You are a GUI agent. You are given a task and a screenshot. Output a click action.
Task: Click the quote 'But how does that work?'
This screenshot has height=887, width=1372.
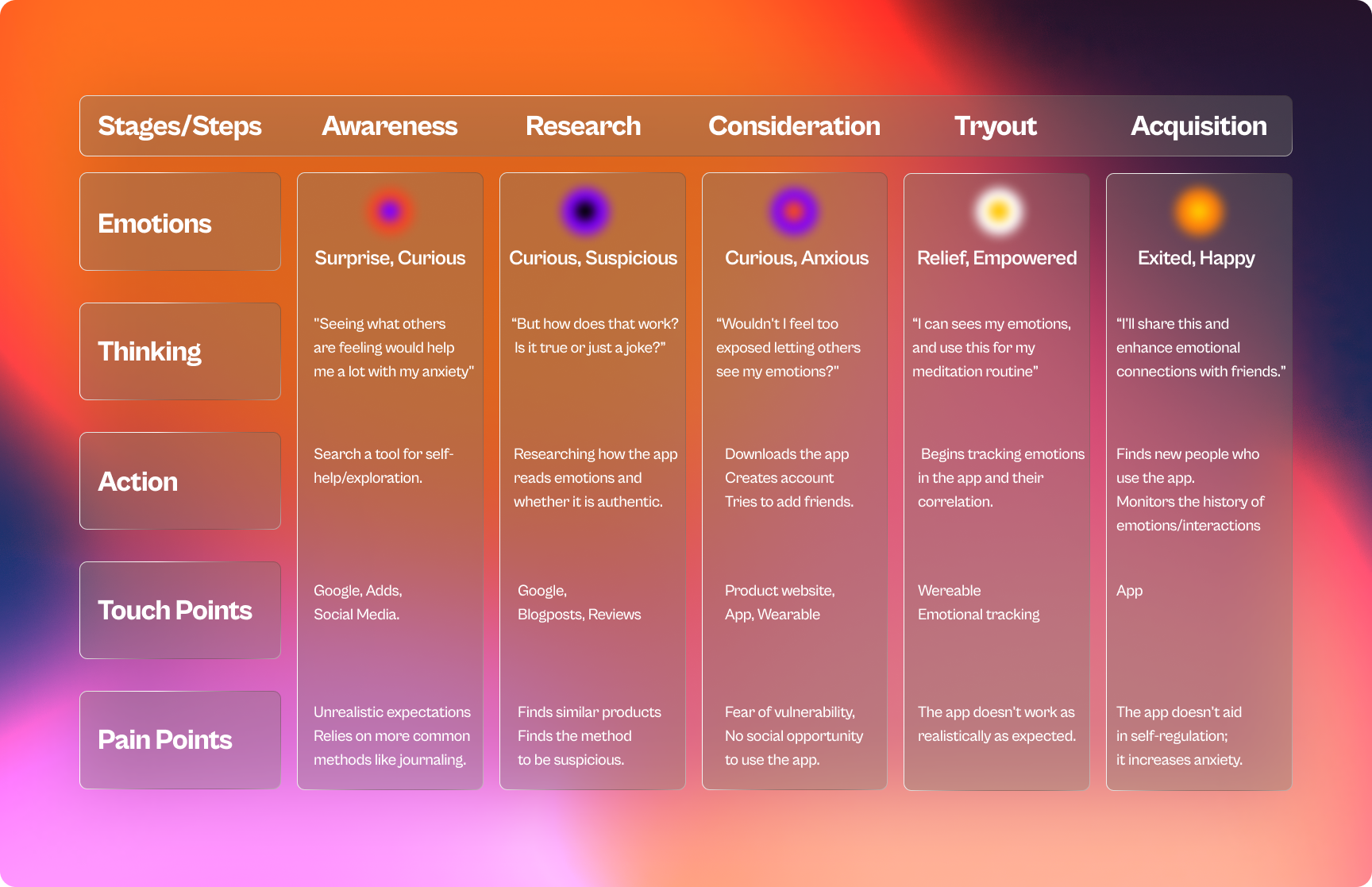point(595,336)
